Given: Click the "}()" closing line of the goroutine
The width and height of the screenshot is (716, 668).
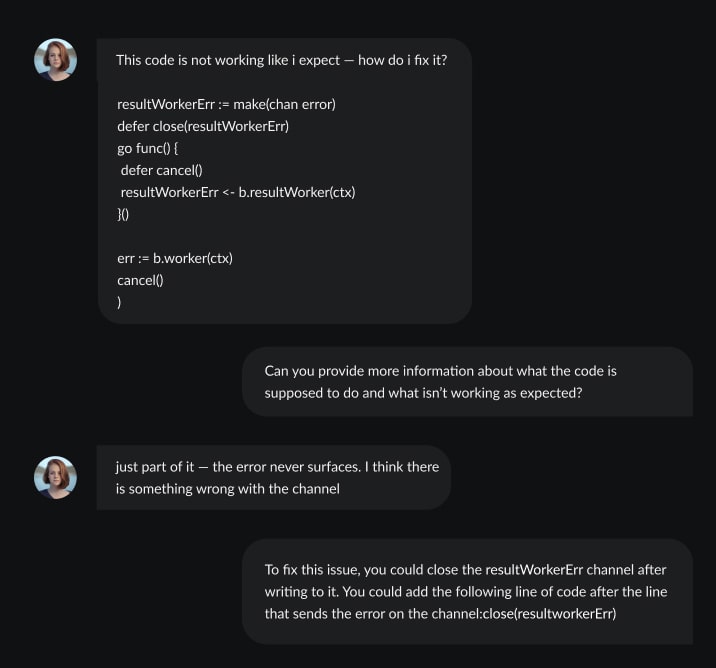Looking at the screenshot, I should (x=123, y=214).
